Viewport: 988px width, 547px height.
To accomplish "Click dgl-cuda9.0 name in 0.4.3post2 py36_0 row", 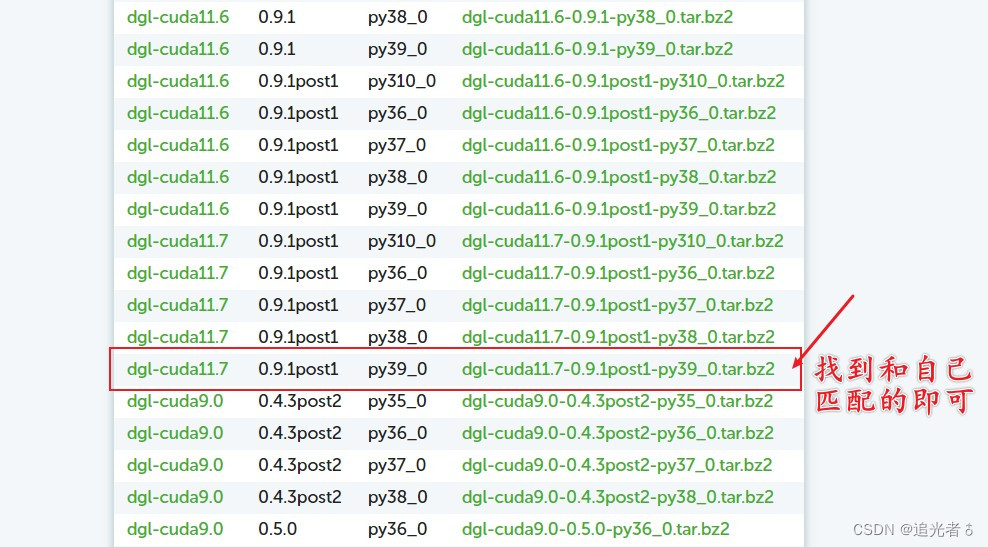I will tap(175, 434).
